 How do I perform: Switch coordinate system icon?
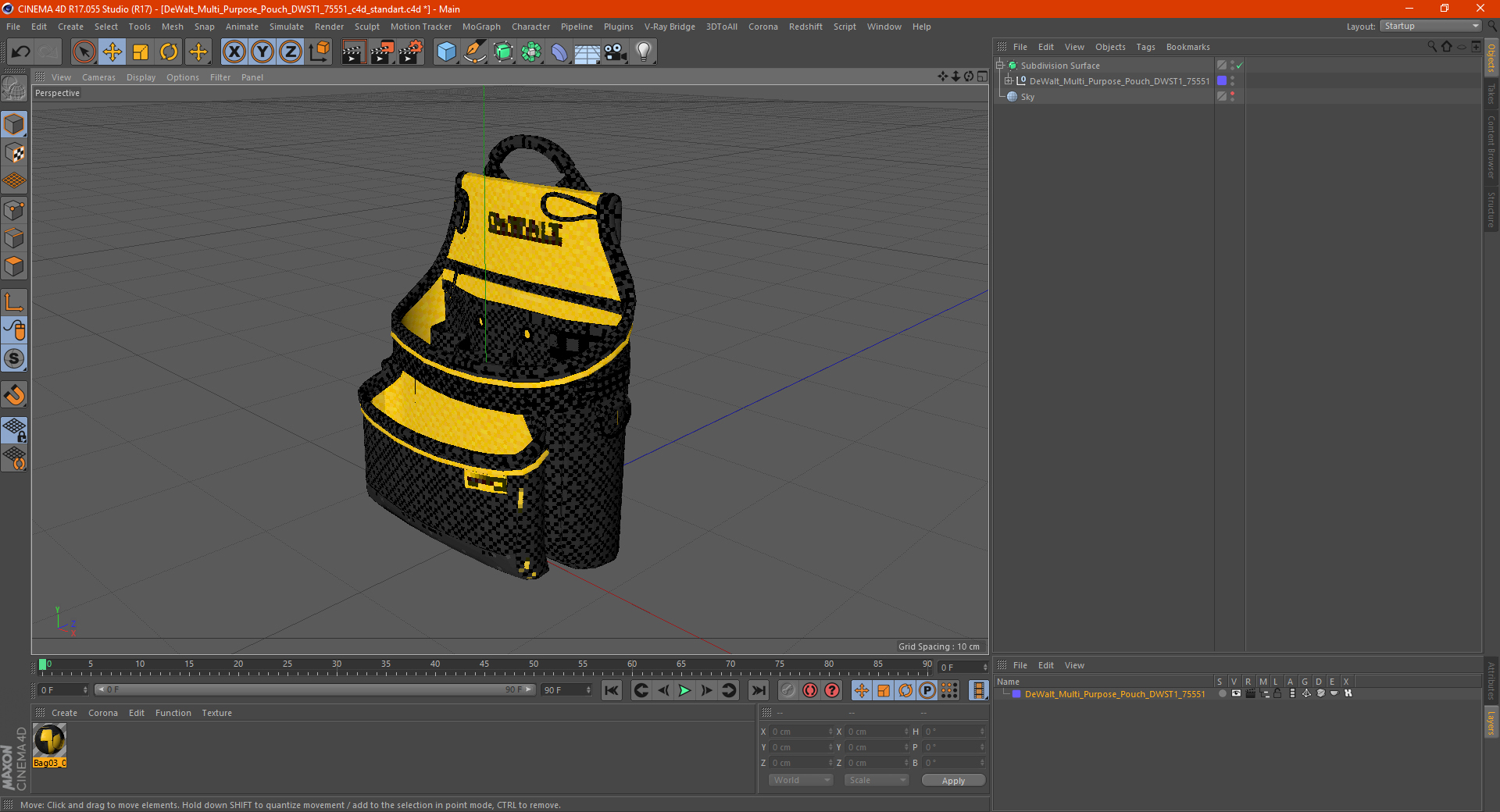click(x=319, y=52)
